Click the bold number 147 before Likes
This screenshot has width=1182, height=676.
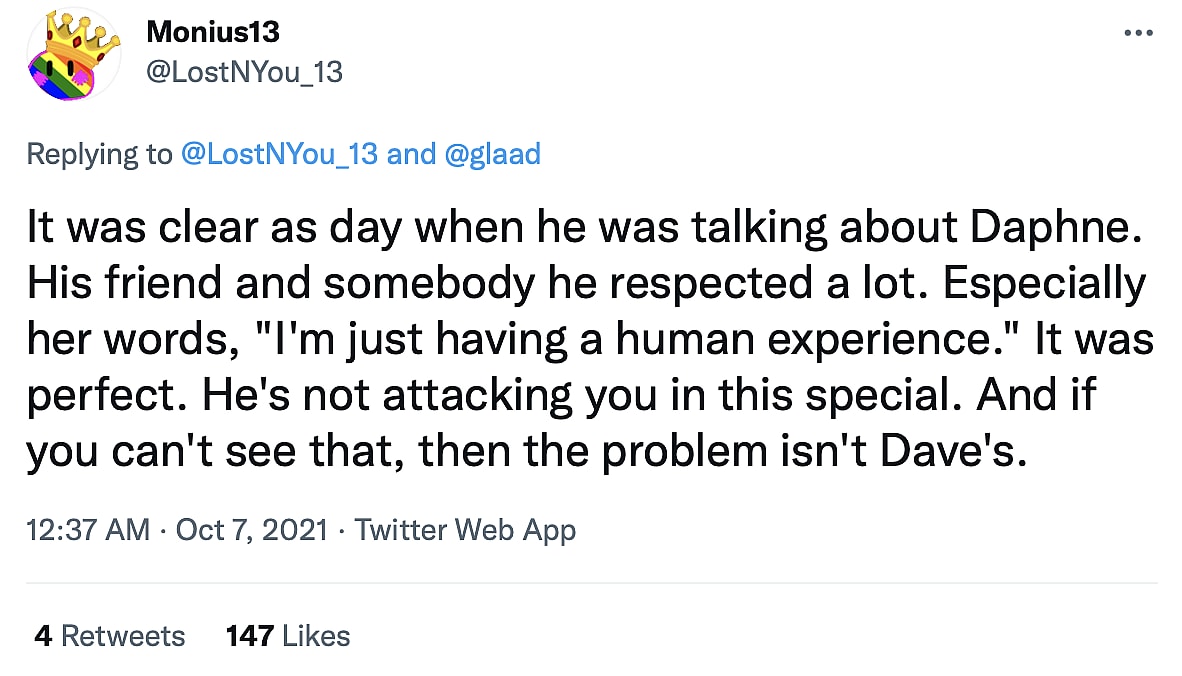(x=251, y=636)
